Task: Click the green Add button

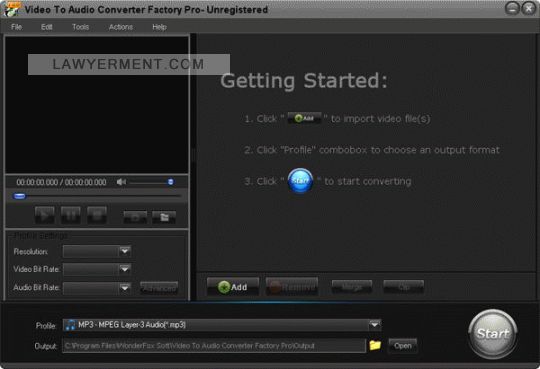Action: tap(233, 287)
